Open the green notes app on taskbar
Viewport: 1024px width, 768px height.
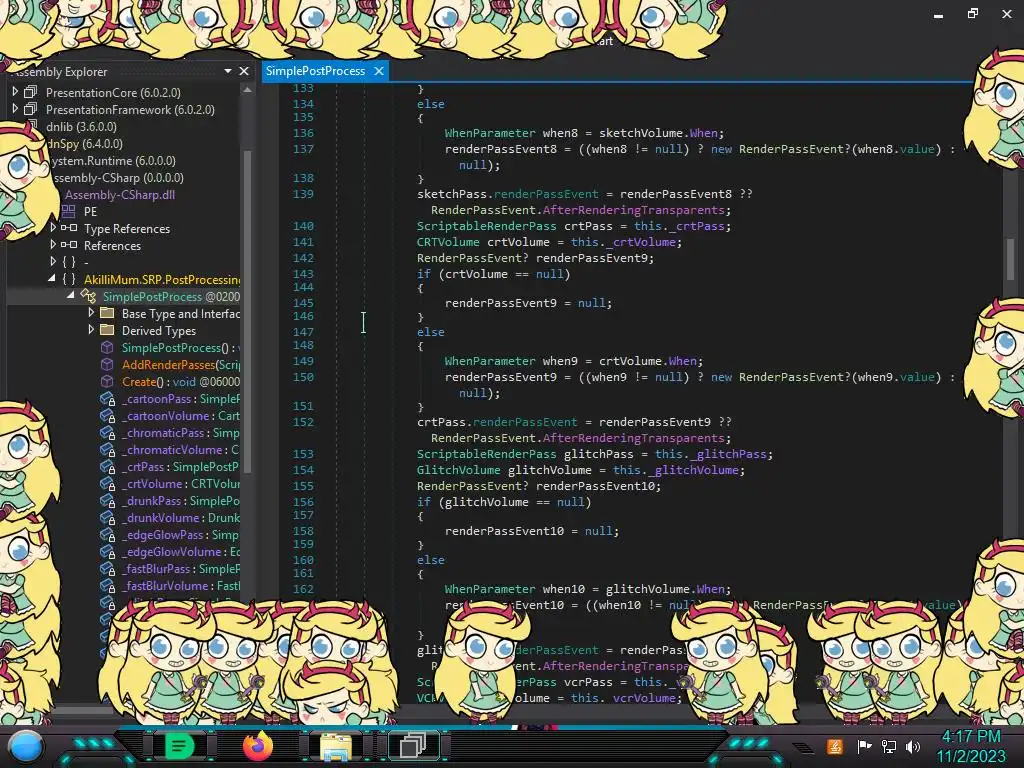click(x=180, y=746)
